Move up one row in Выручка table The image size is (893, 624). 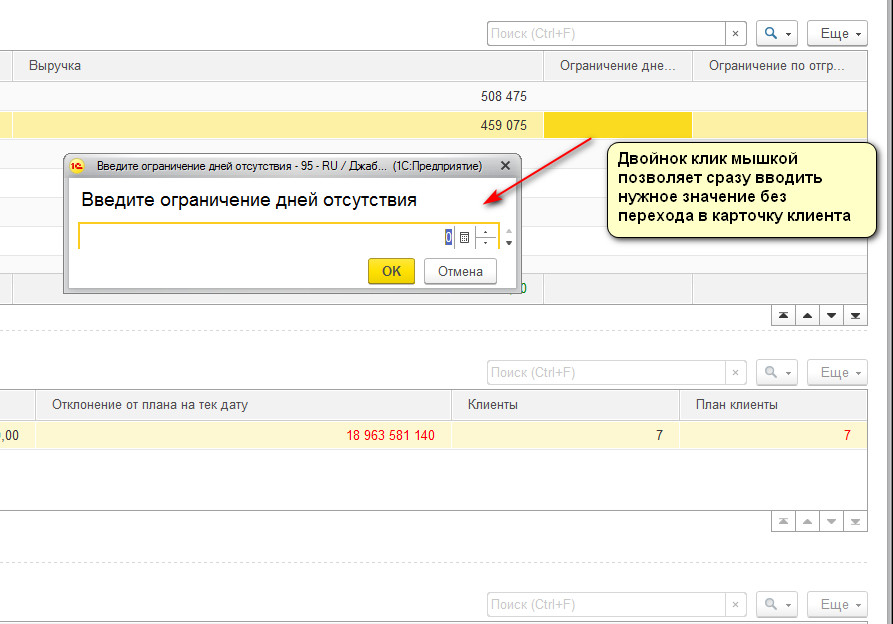click(806, 316)
